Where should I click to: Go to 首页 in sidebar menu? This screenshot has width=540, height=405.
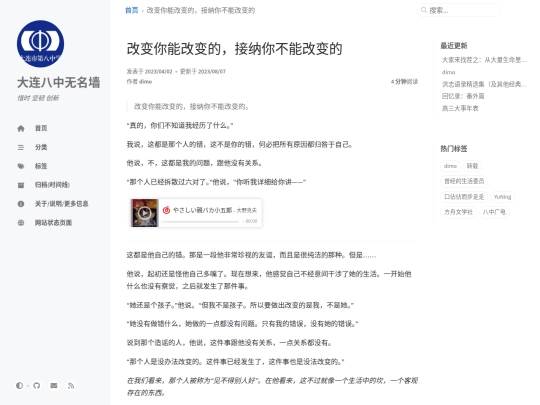coord(41,128)
